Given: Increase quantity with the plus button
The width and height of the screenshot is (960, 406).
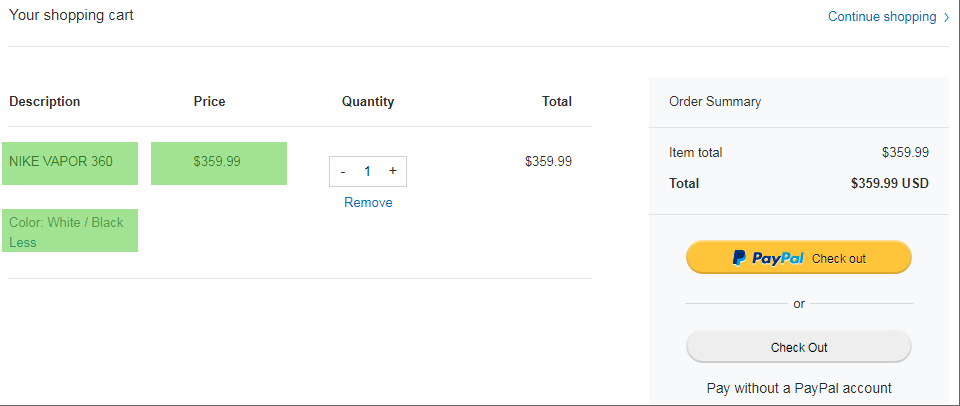Looking at the screenshot, I should pyautogui.click(x=392, y=171).
